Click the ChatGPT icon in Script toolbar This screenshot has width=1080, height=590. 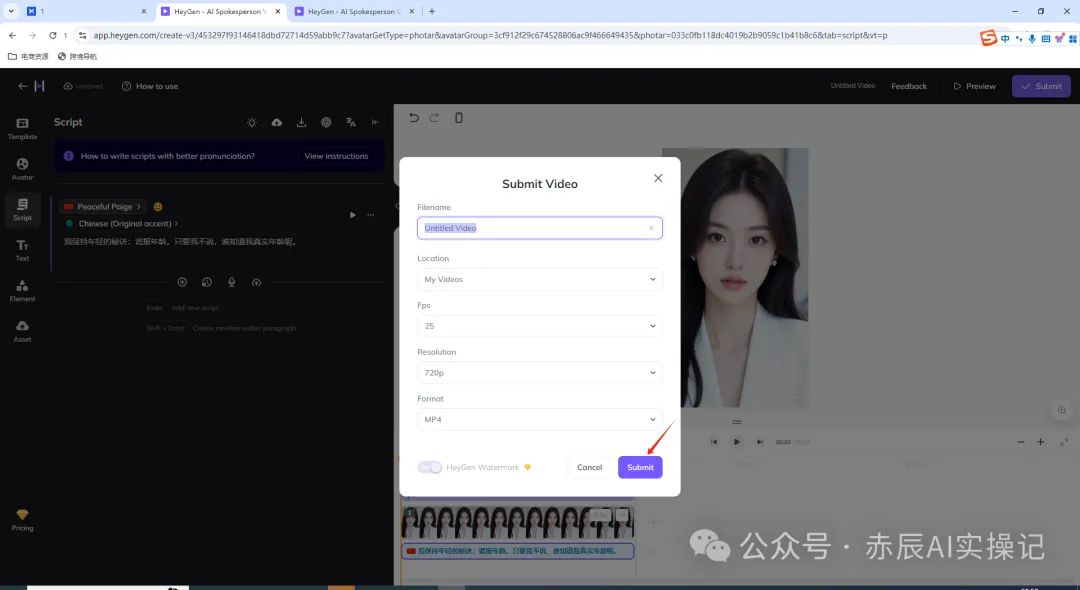[326, 122]
